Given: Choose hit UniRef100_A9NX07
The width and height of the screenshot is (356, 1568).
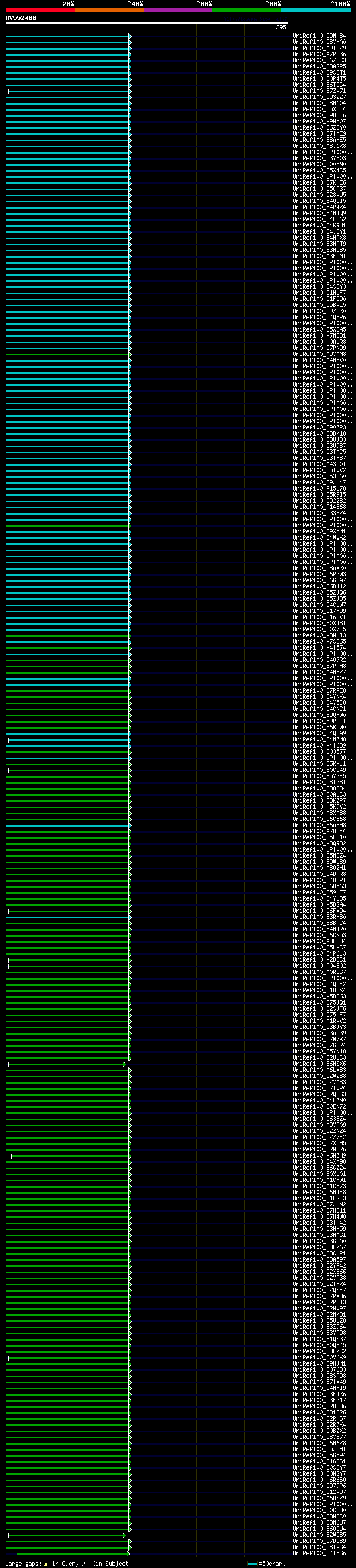Looking at the screenshot, I should (x=319, y=121).
